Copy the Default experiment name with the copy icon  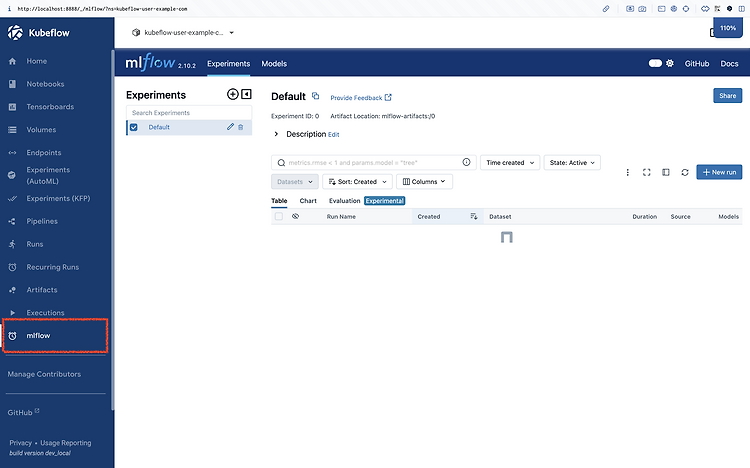pyautogui.click(x=315, y=96)
